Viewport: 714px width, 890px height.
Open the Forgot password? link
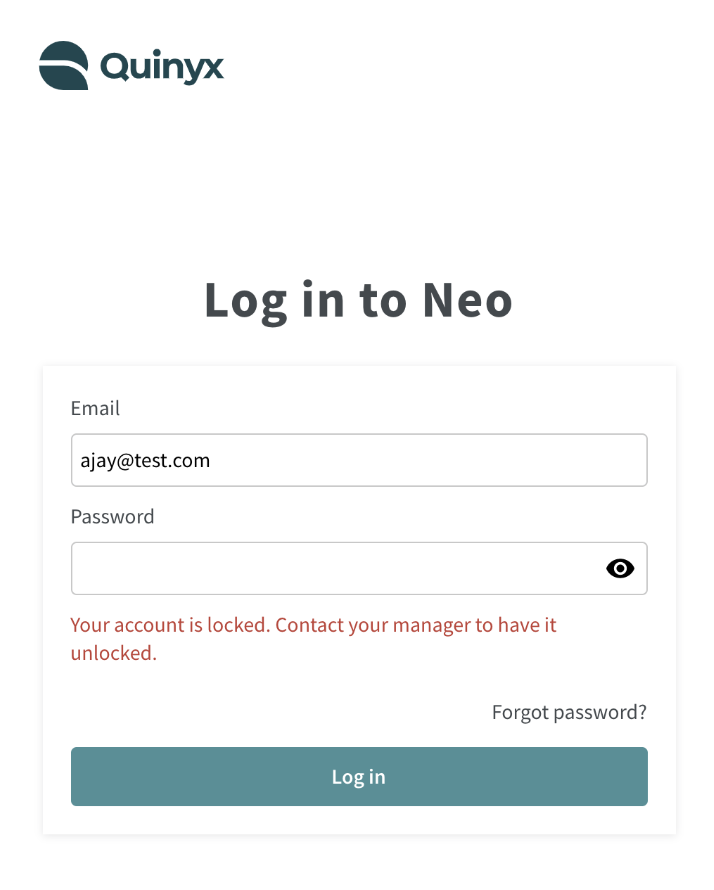(x=569, y=712)
